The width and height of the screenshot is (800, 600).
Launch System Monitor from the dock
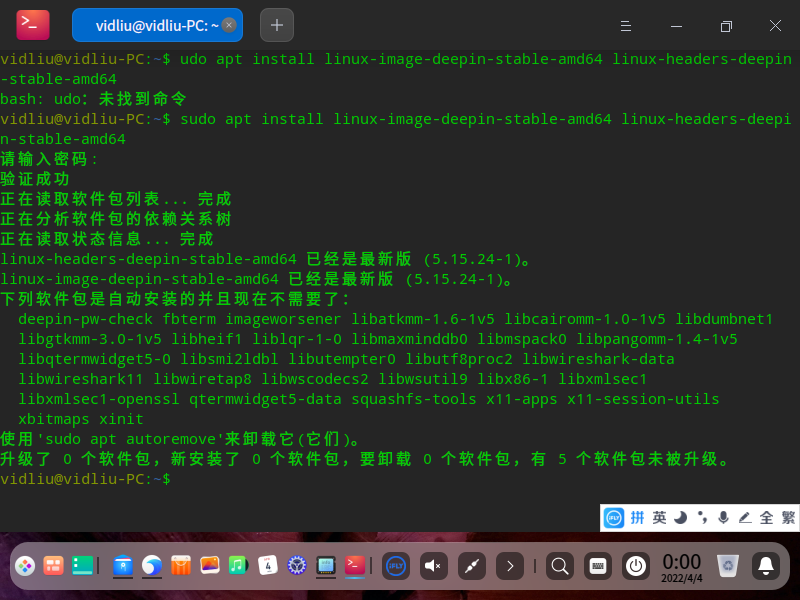click(326, 566)
